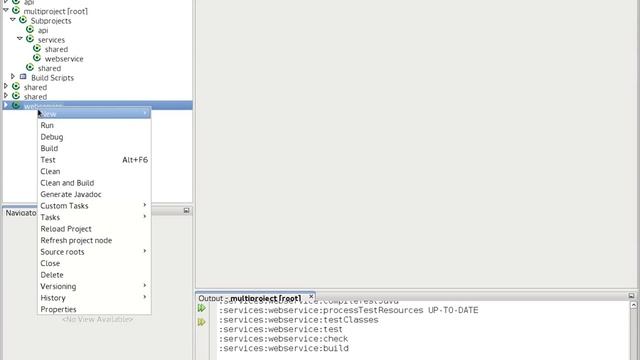Click the api subproject icon
The width and height of the screenshot is (640, 360).
[x=30, y=29]
